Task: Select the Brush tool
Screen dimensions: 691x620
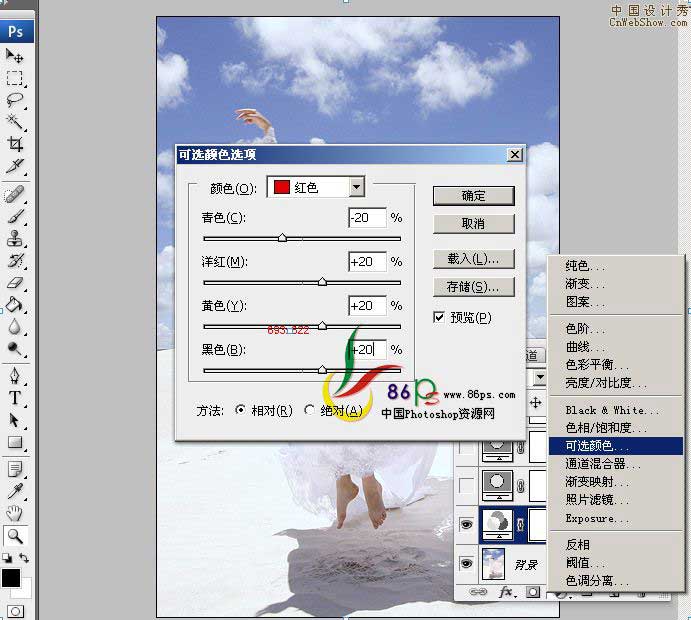Action: click(14, 216)
